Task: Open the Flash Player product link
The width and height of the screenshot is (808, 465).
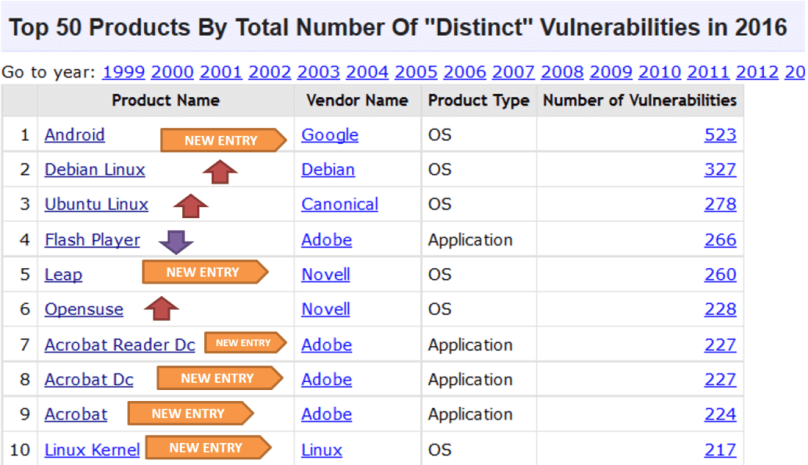Action: (92, 240)
